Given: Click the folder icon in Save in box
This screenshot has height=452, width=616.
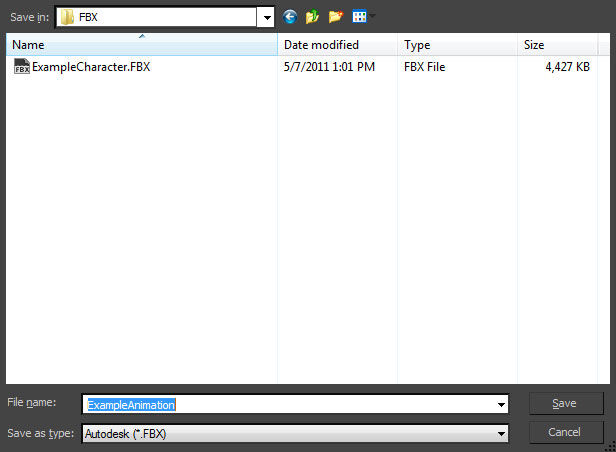Looking at the screenshot, I should tap(67, 17).
